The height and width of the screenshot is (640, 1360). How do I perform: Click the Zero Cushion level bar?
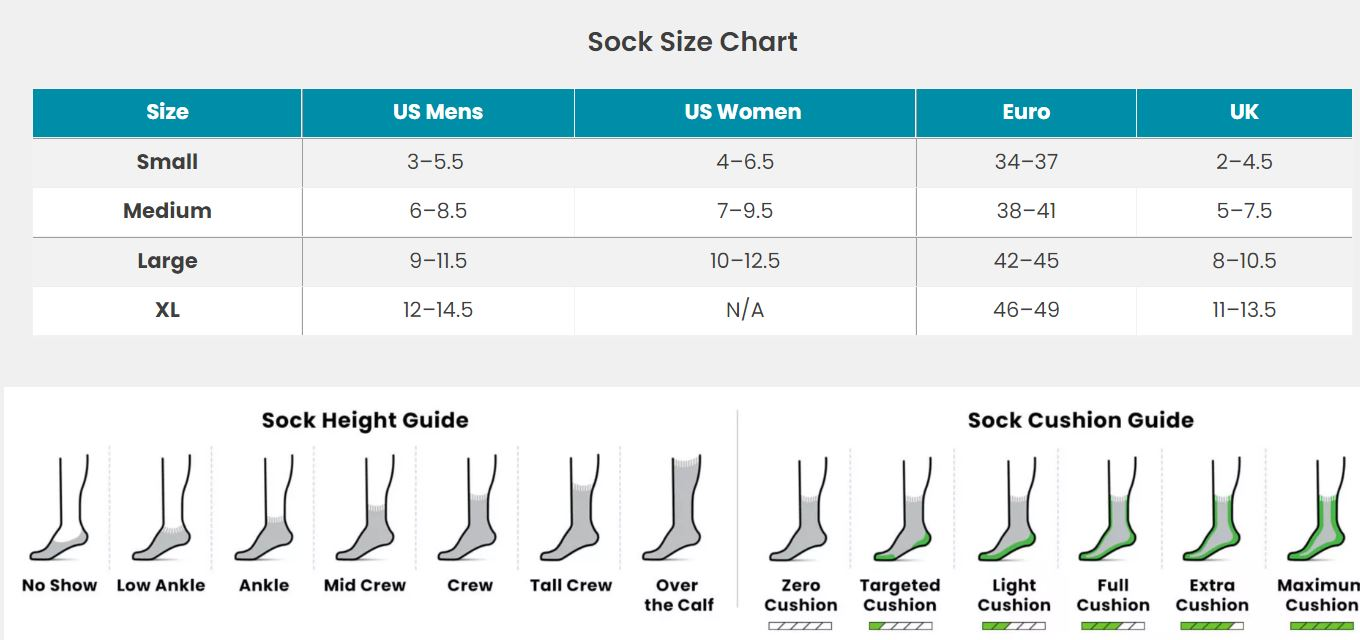click(800, 626)
